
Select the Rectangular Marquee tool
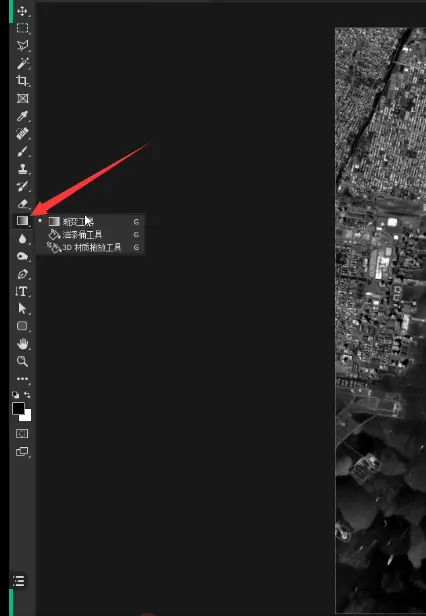[x=22, y=28]
